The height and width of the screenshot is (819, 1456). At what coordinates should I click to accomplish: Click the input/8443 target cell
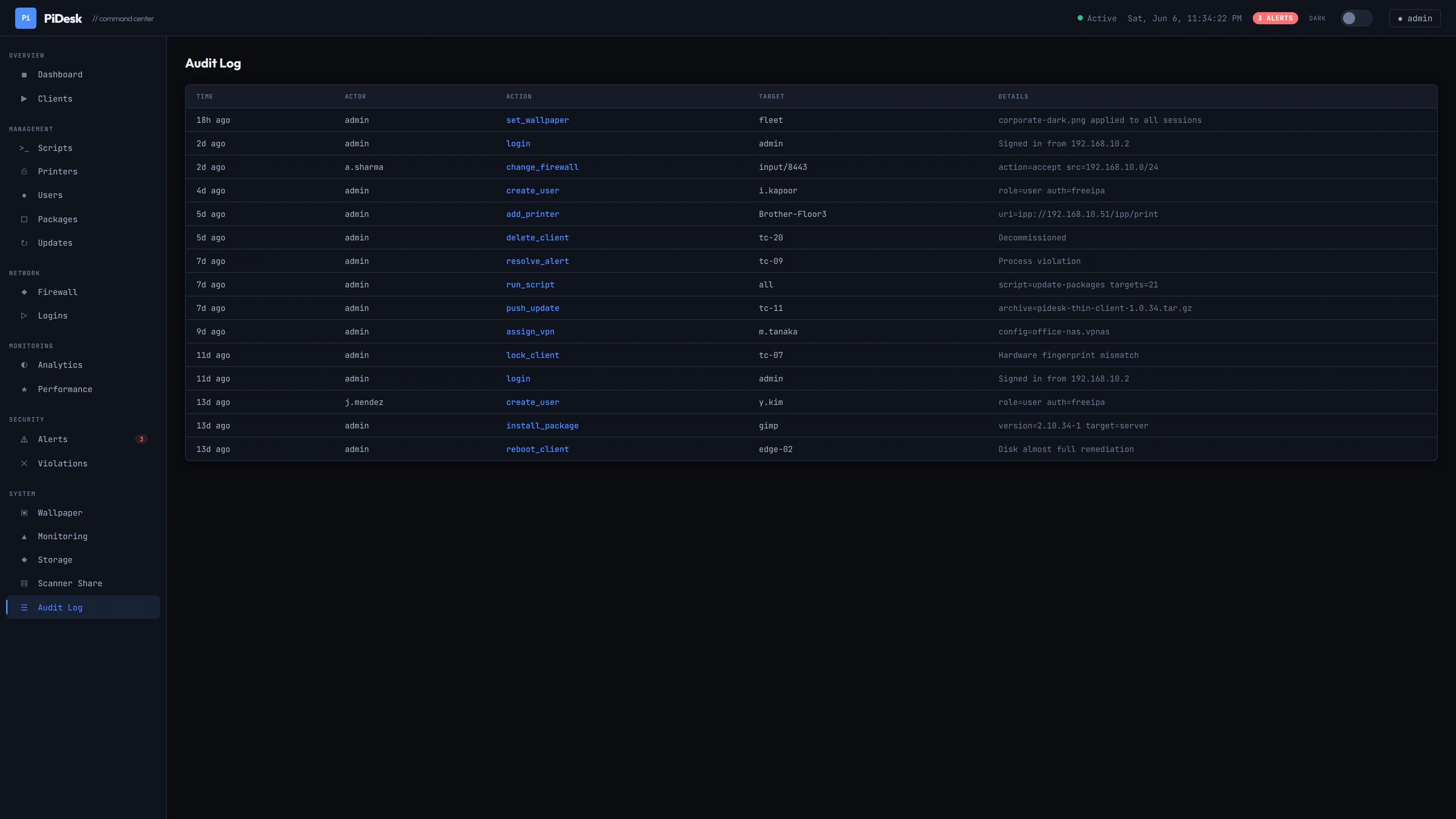(783, 167)
